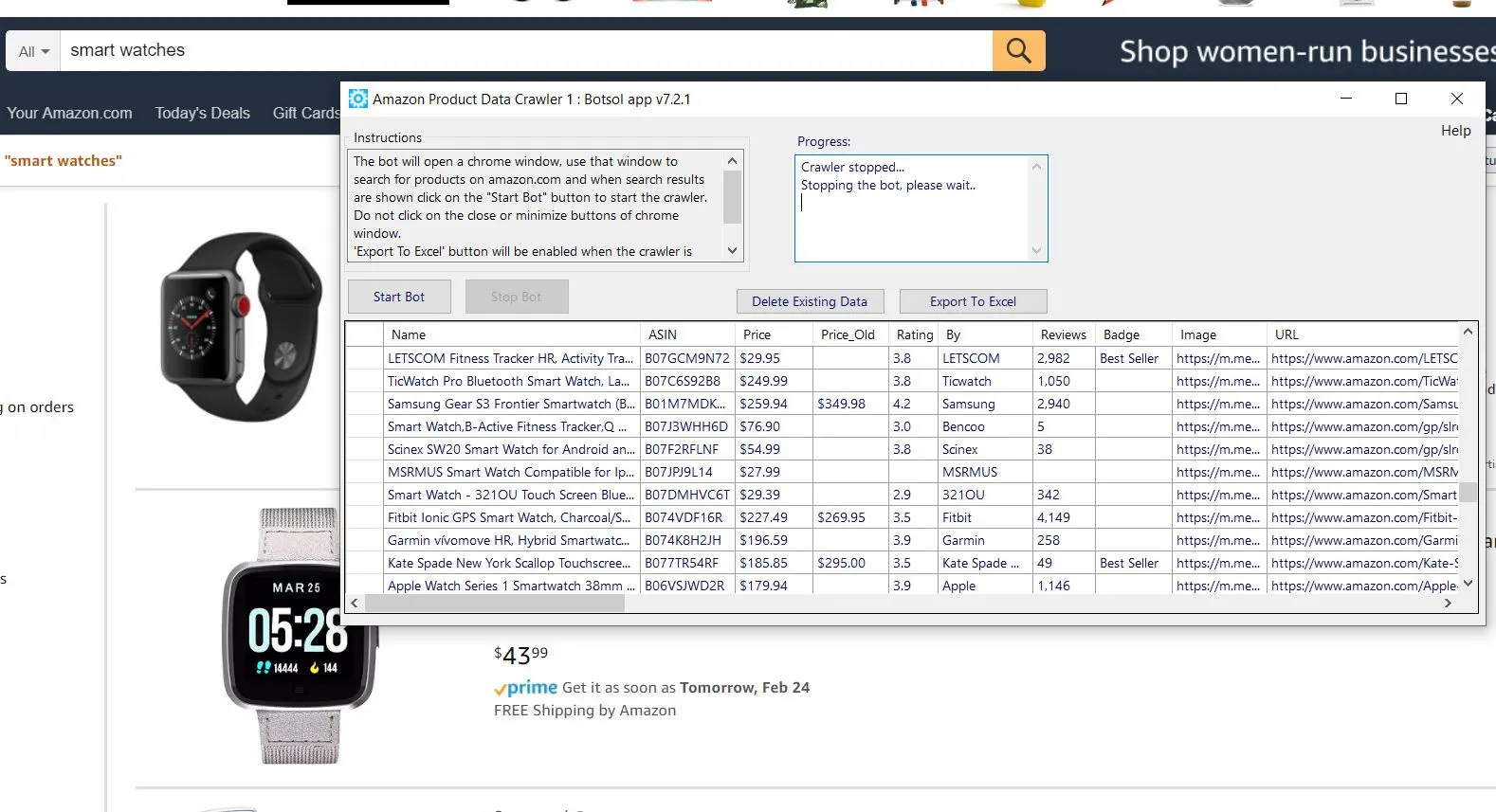Click the Amazon search magnifier button

[x=1018, y=50]
